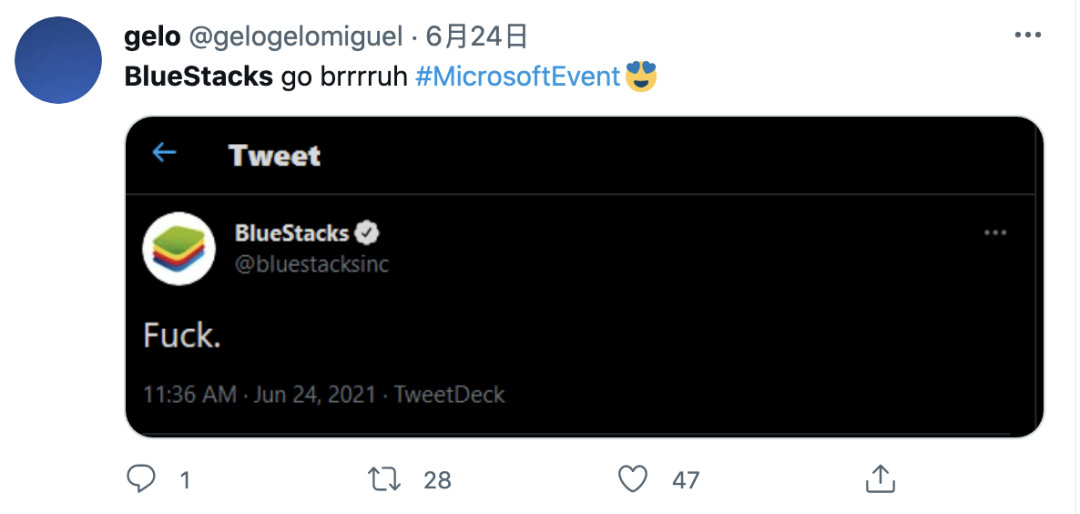
Task: Open the @gelogelomiguel handle link
Action: tap(295, 36)
